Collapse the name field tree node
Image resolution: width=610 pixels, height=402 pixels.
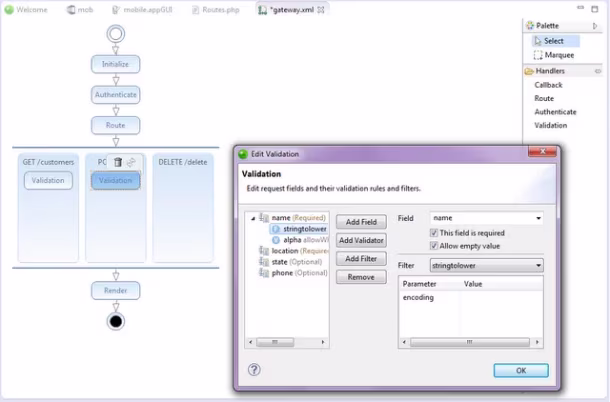tap(253, 218)
